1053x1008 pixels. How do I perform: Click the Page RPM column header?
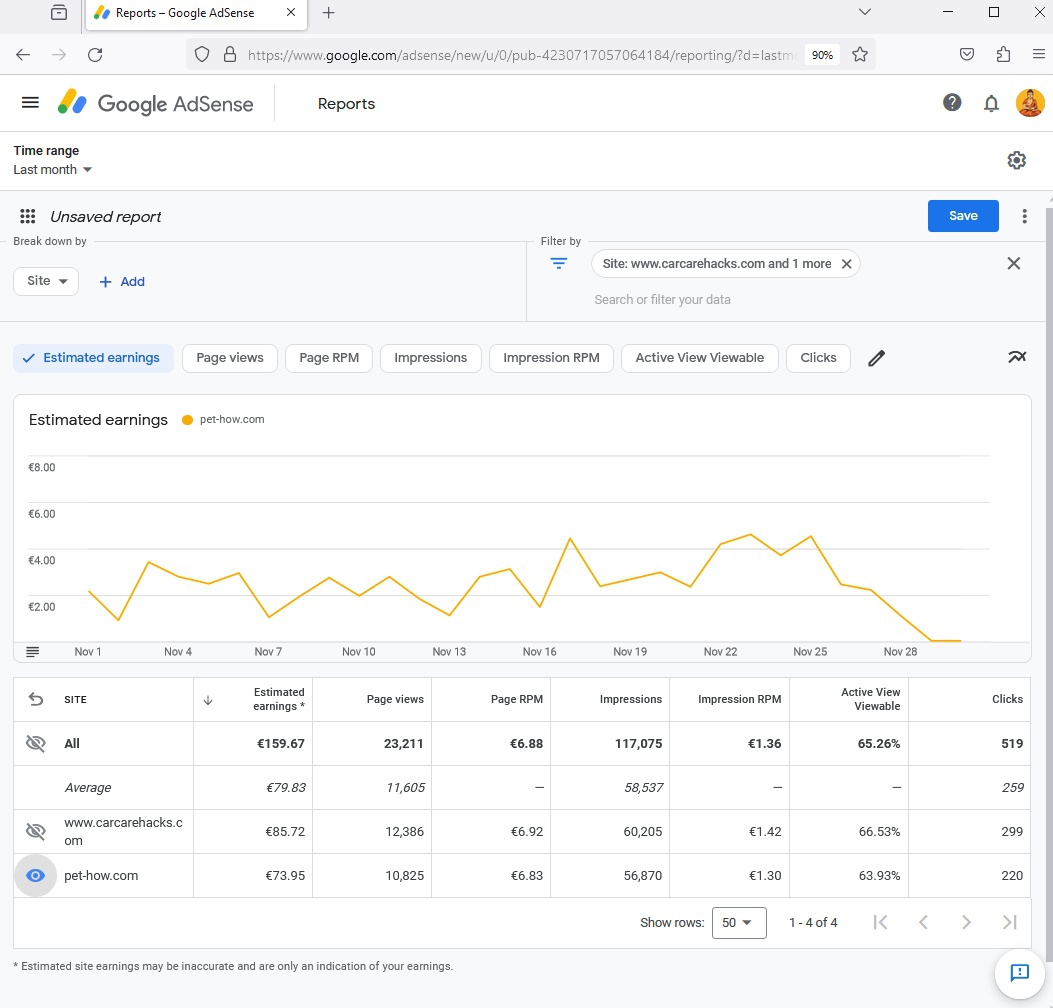coord(516,699)
